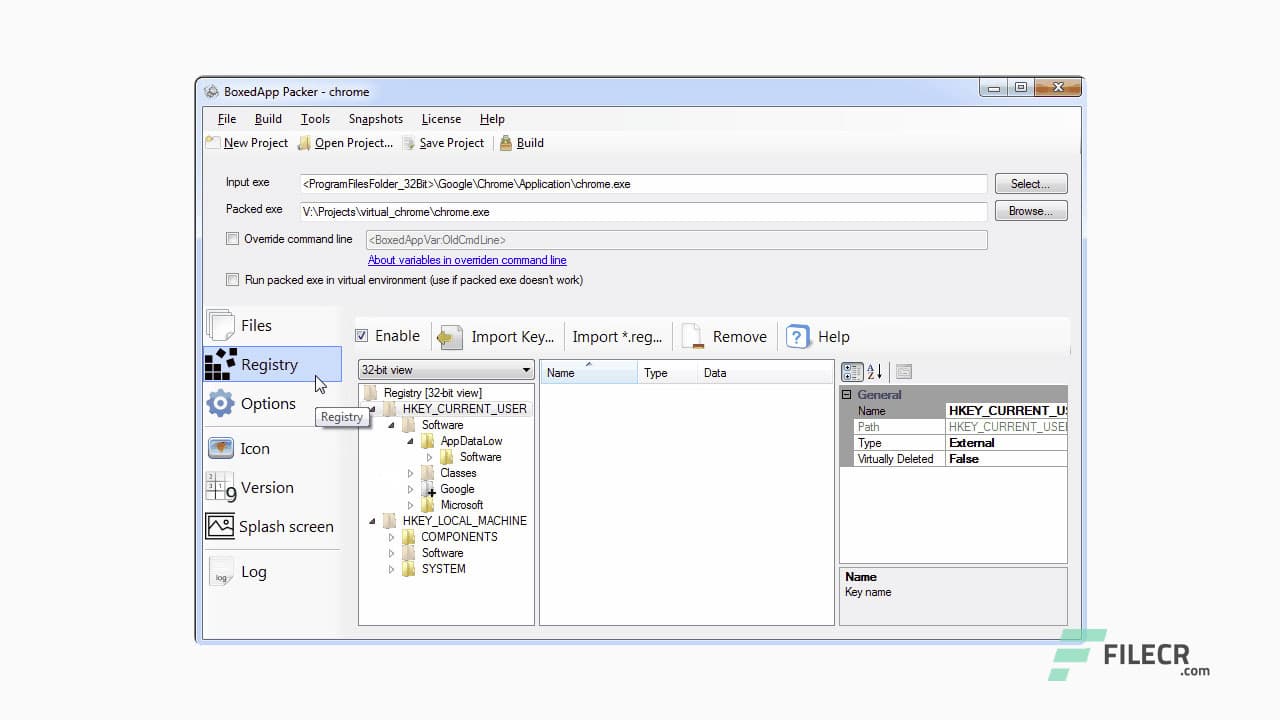Open the Splash screen section icon
The width and height of the screenshot is (1280, 720).
220,526
